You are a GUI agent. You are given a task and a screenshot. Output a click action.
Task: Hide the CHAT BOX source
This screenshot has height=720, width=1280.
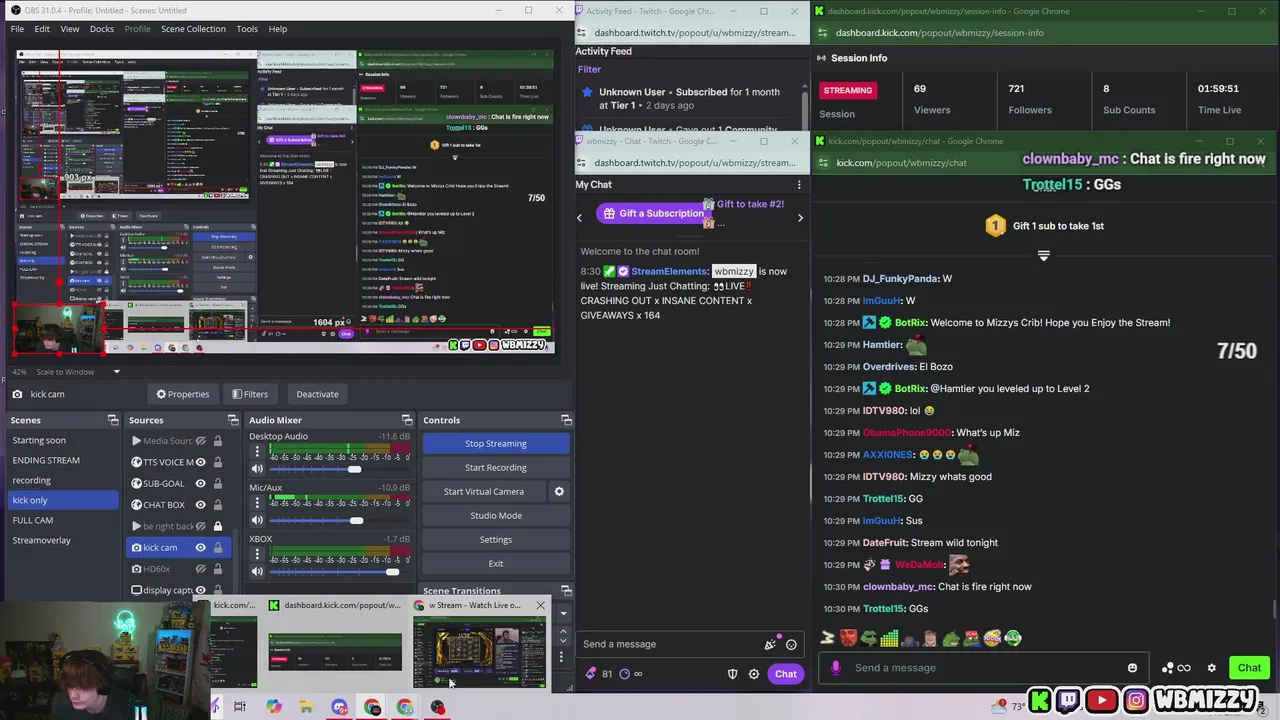(200, 505)
